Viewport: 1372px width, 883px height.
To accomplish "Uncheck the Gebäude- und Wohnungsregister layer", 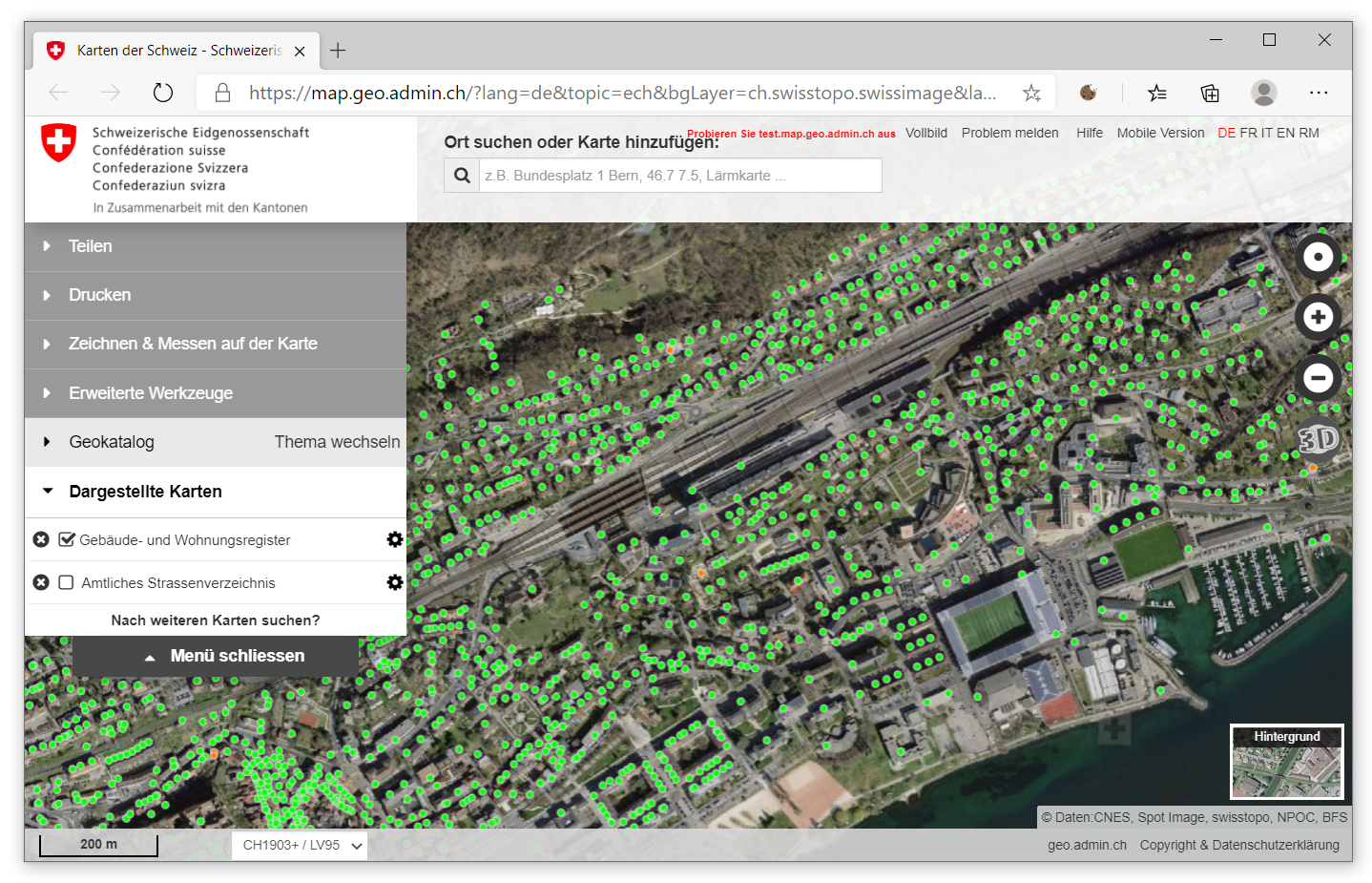I will click(67, 539).
